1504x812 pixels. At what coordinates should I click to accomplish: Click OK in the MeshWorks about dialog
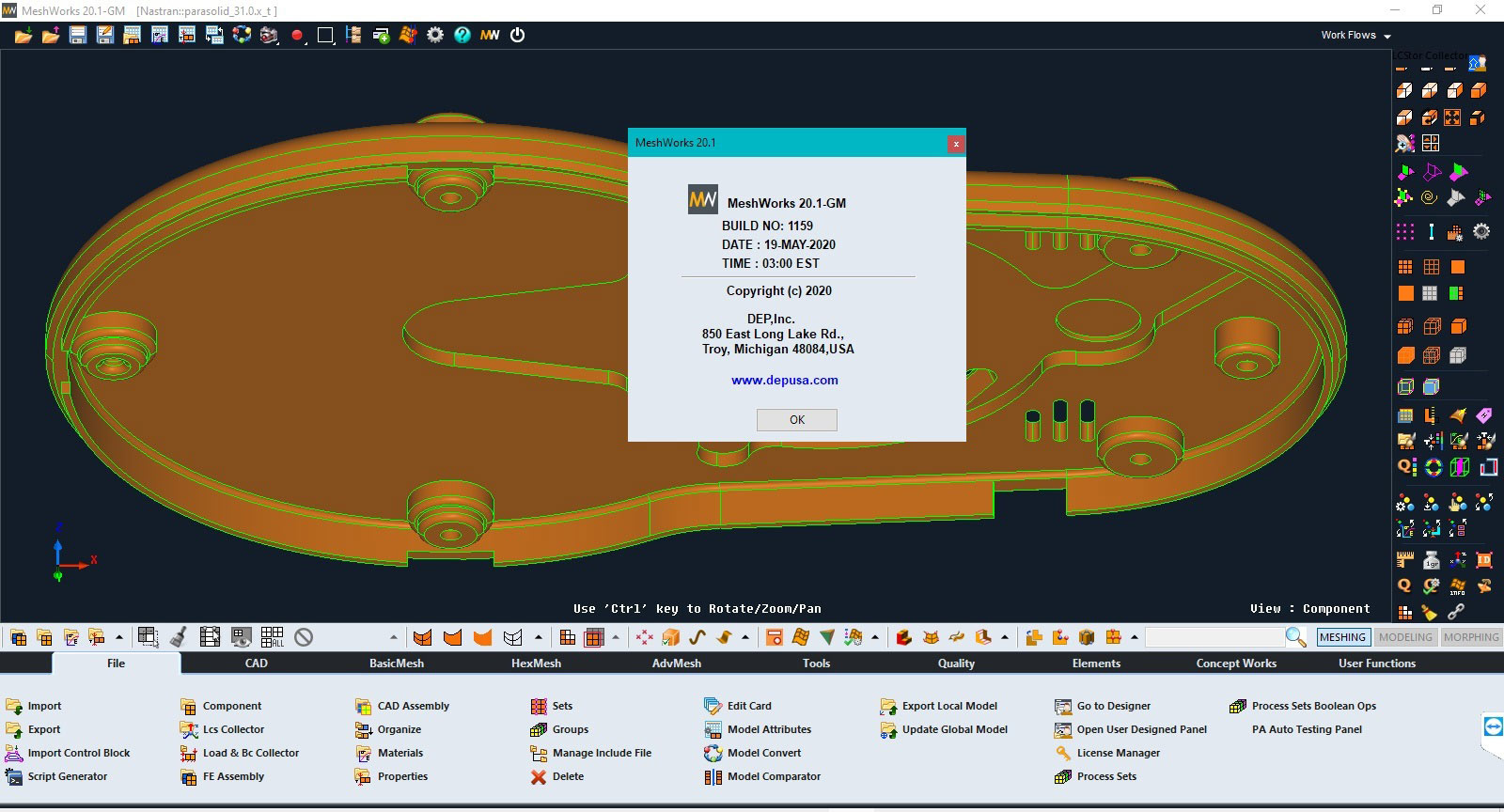(x=797, y=420)
